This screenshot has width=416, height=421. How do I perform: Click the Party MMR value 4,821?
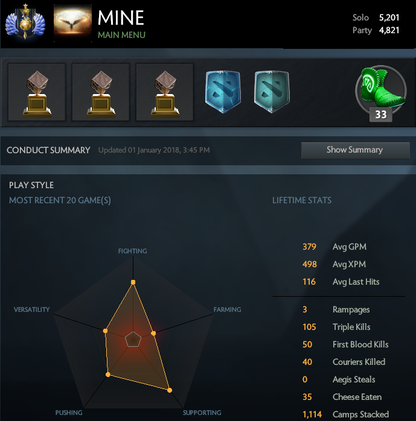click(x=389, y=30)
